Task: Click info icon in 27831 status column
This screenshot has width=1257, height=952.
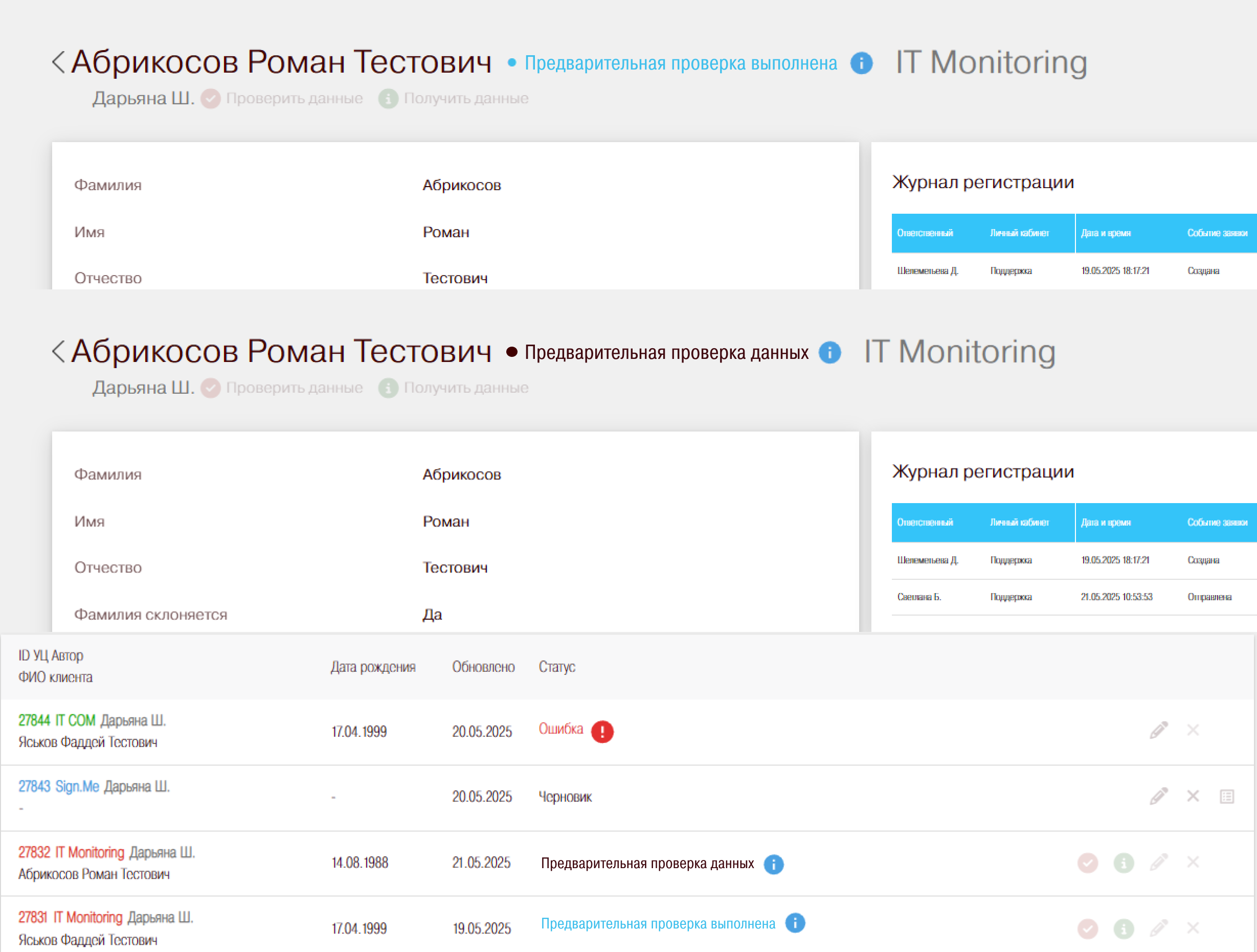Action: click(x=794, y=923)
